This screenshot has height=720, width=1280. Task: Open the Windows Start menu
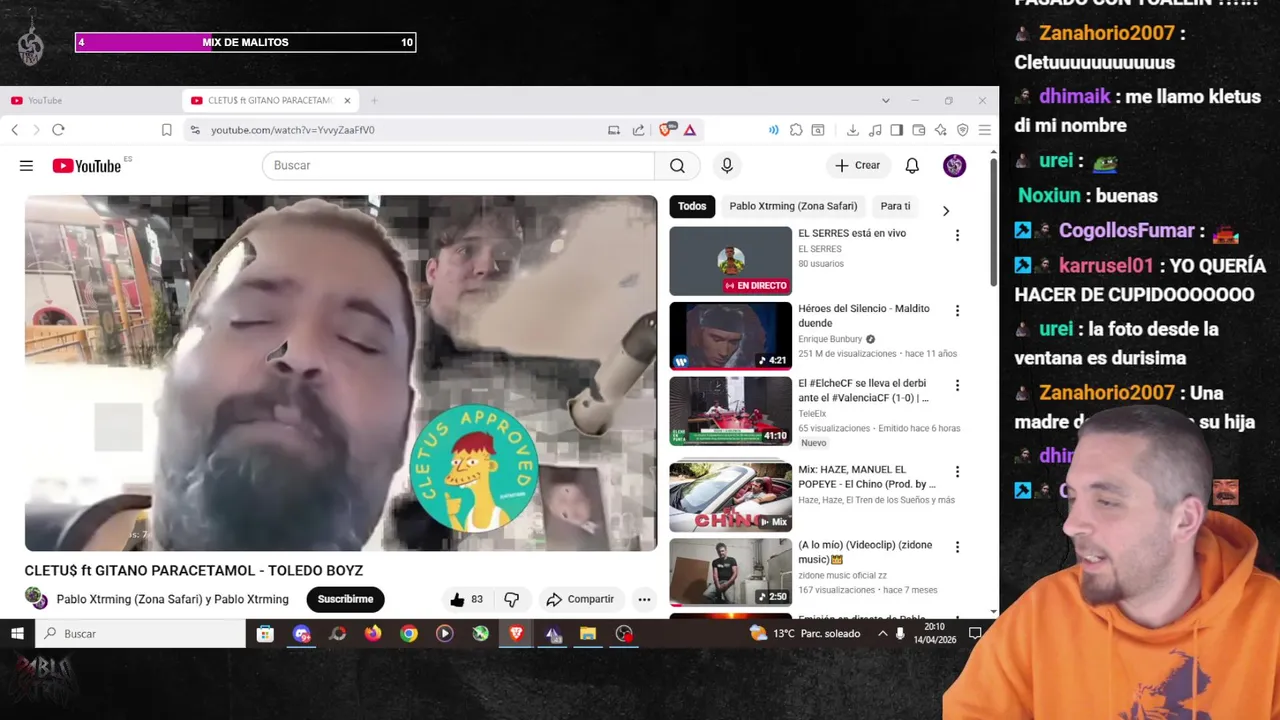pyautogui.click(x=17, y=633)
